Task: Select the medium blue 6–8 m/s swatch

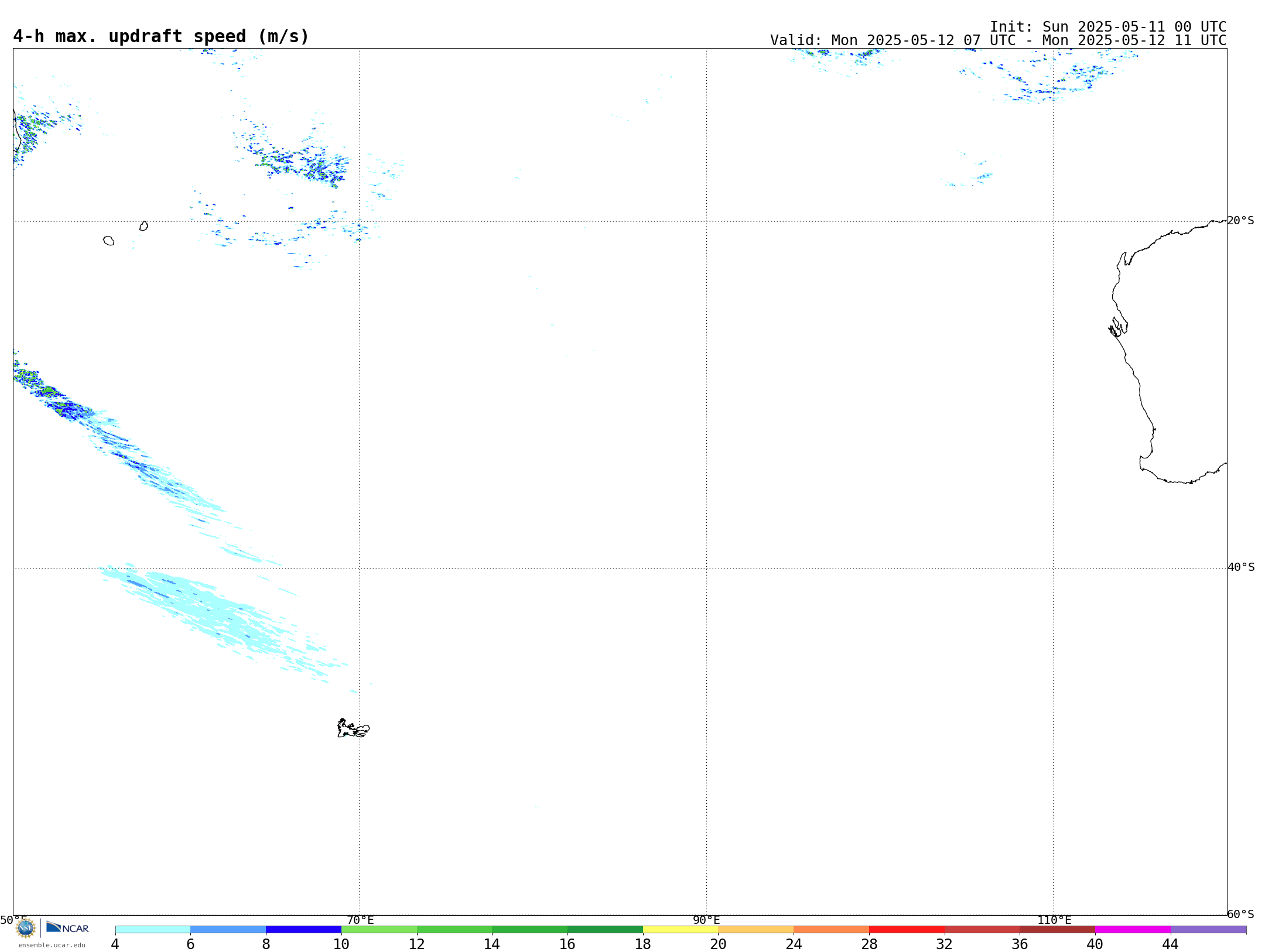Action: click(x=228, y=930)
